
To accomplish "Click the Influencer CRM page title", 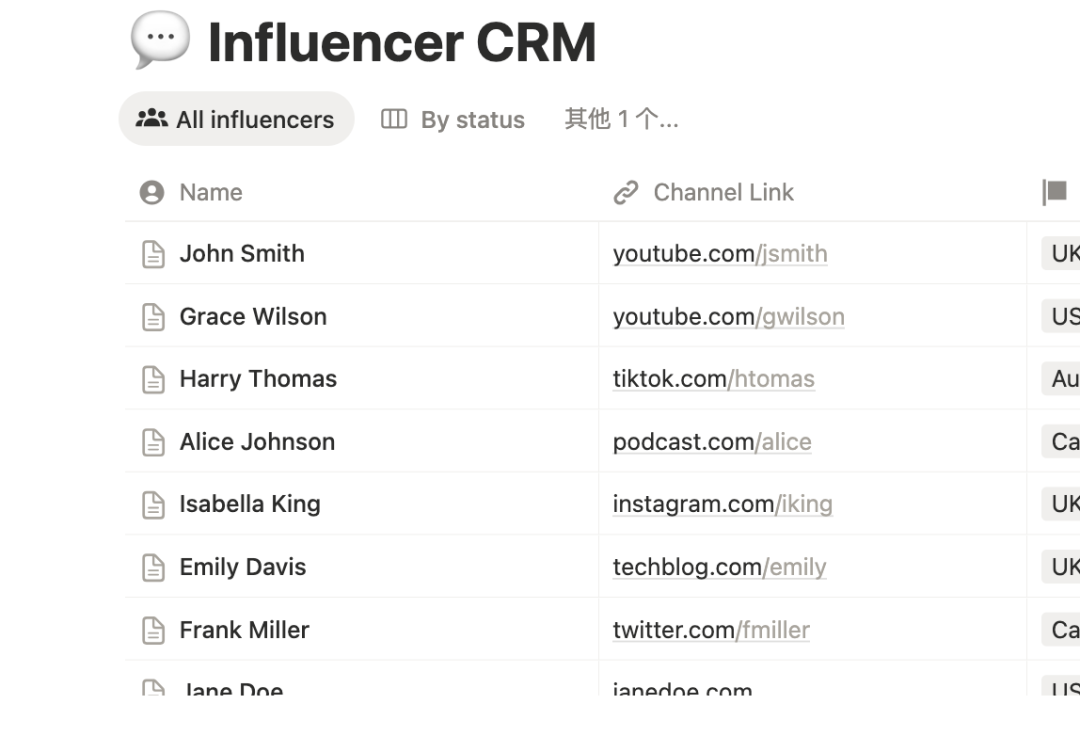I will coord(402,42).
